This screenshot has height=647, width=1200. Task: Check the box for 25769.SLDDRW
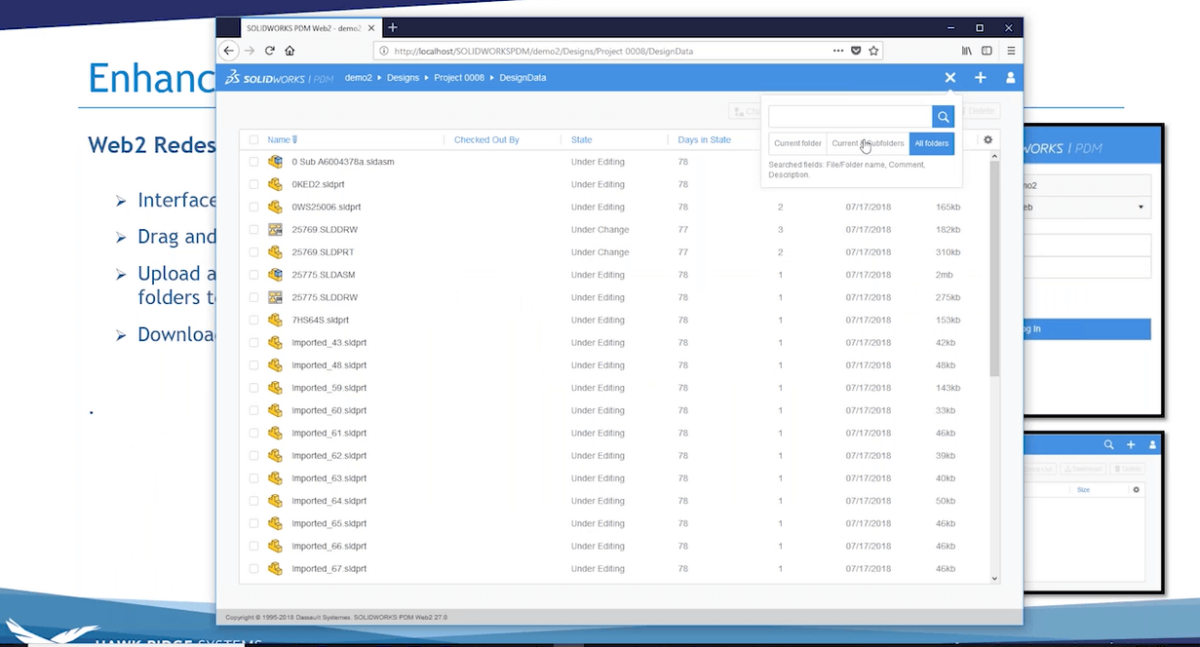pyautogui.click(x=254, y=229)
